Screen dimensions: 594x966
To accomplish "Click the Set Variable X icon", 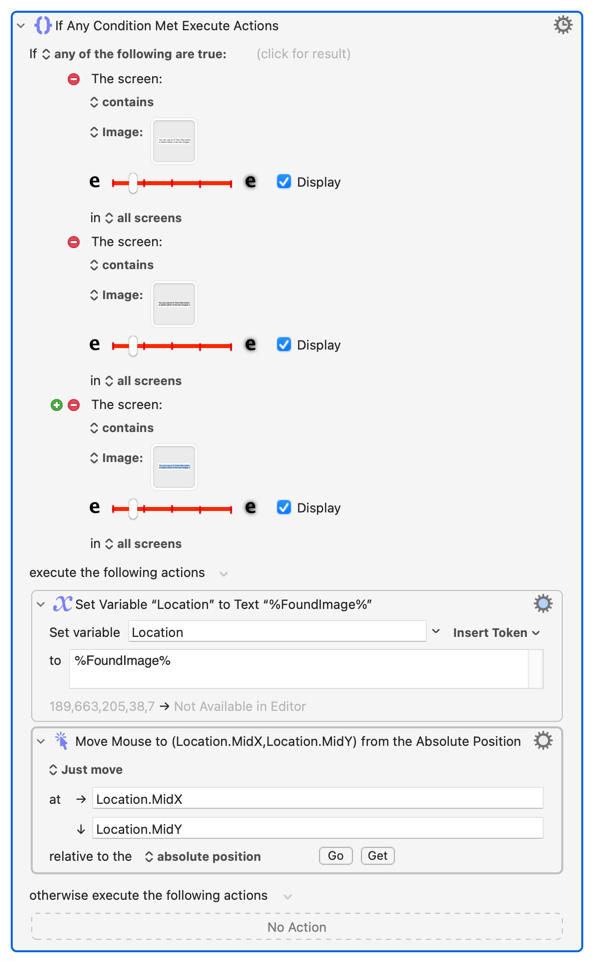I will pos(62,604).
